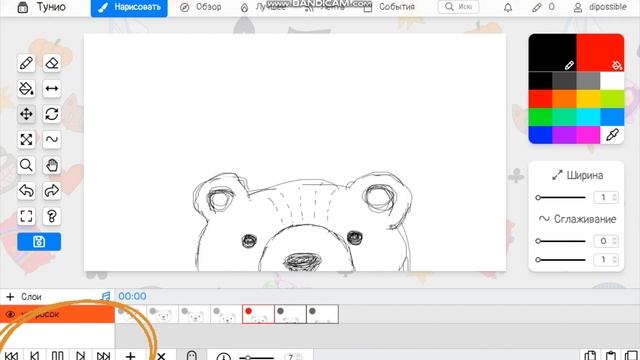640x360 pixels.
Task: Paste the frame with the clipboard icon
Action: 611,356
